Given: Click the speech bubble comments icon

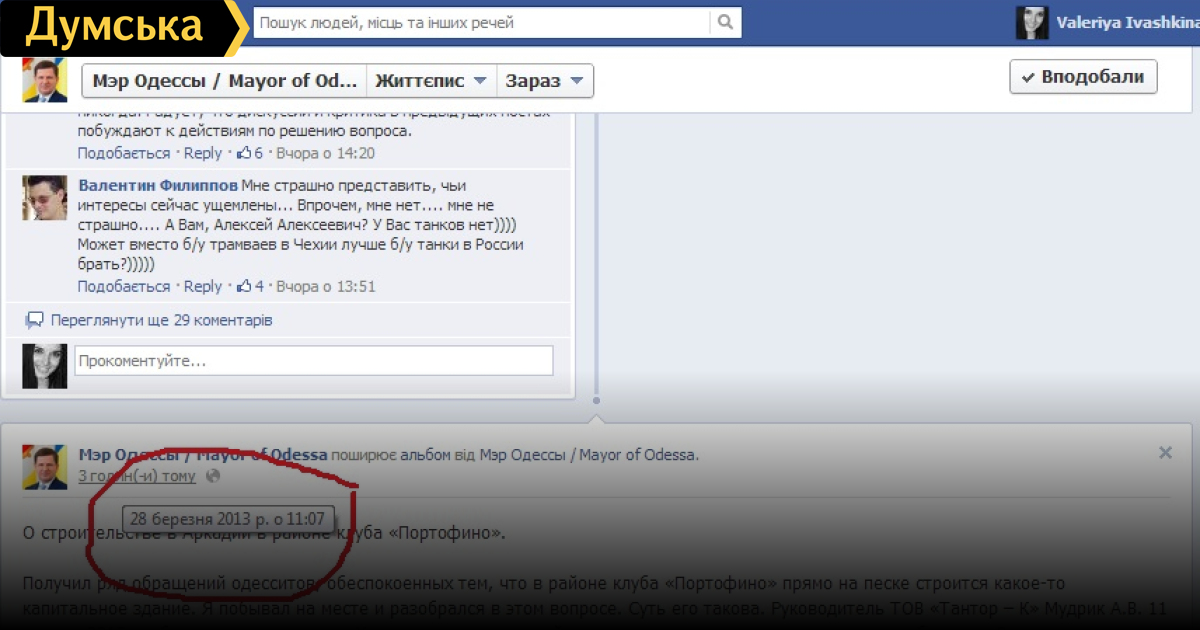Looking at the screenshot, I should tap(35, 320).
